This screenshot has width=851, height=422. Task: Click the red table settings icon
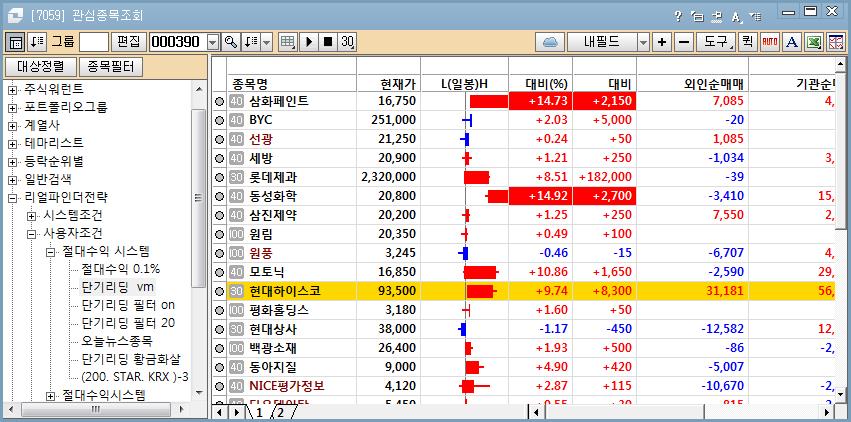[x=835, y=42]
